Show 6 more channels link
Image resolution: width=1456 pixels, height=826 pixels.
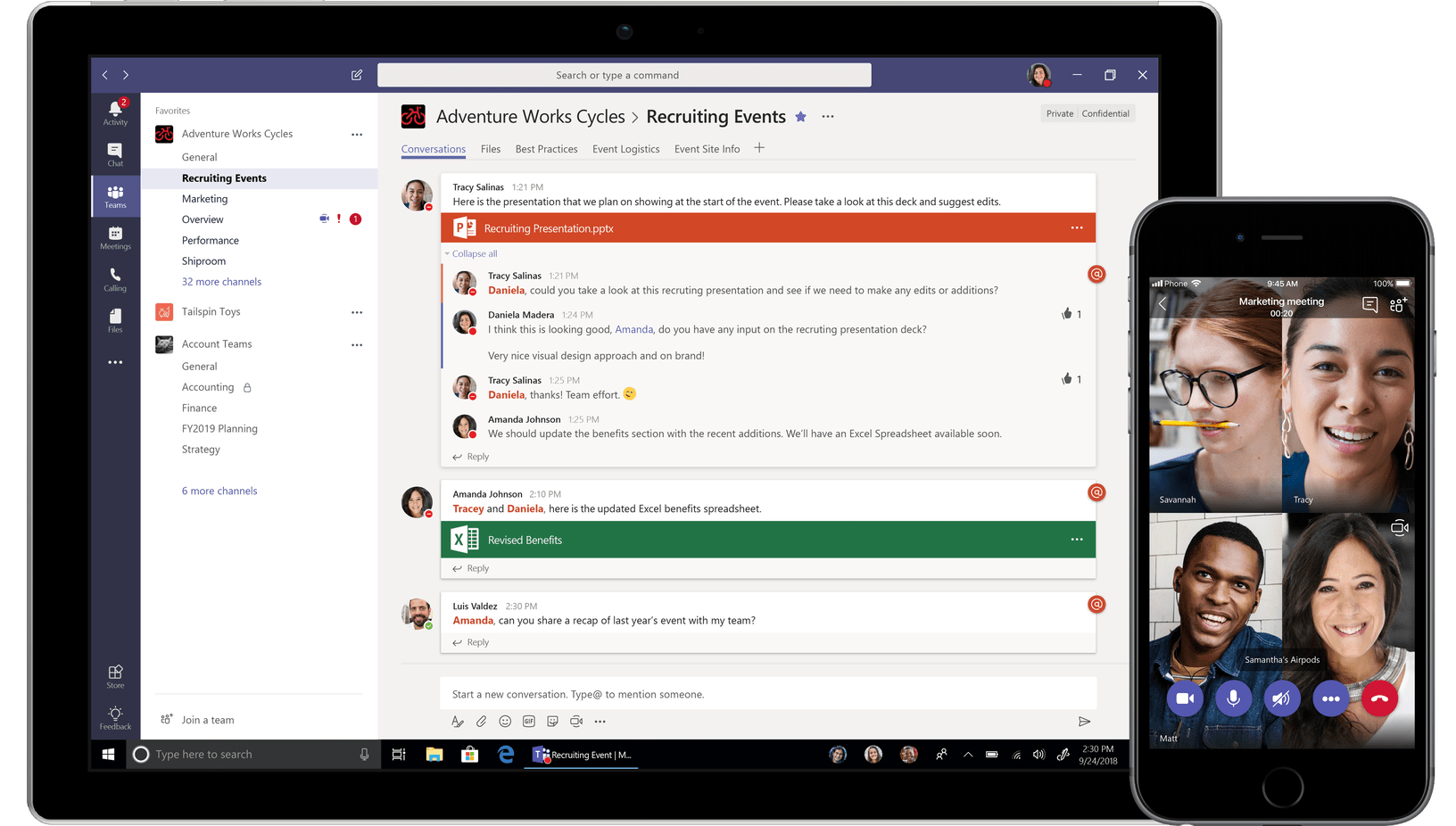pos(219,491)
